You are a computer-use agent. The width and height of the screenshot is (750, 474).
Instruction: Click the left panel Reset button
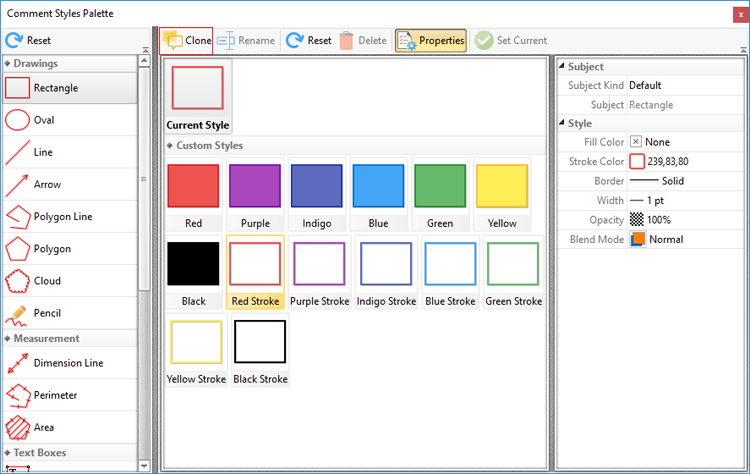click(28, 41)
